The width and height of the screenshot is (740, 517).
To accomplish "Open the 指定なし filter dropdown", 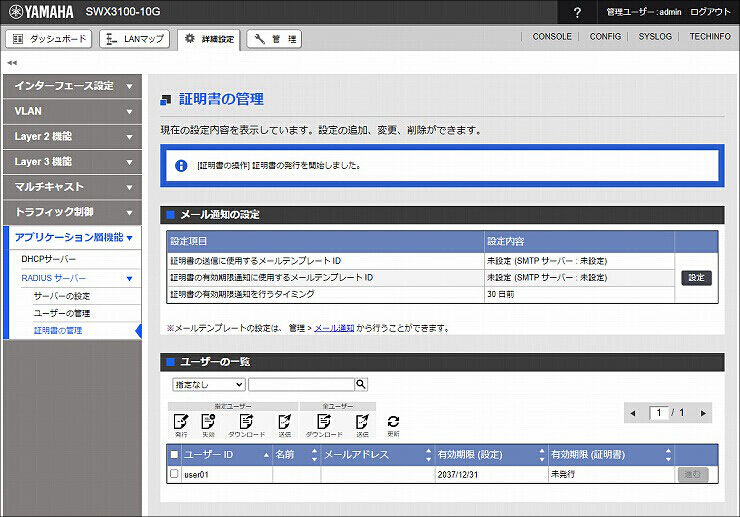I will 209,384.
